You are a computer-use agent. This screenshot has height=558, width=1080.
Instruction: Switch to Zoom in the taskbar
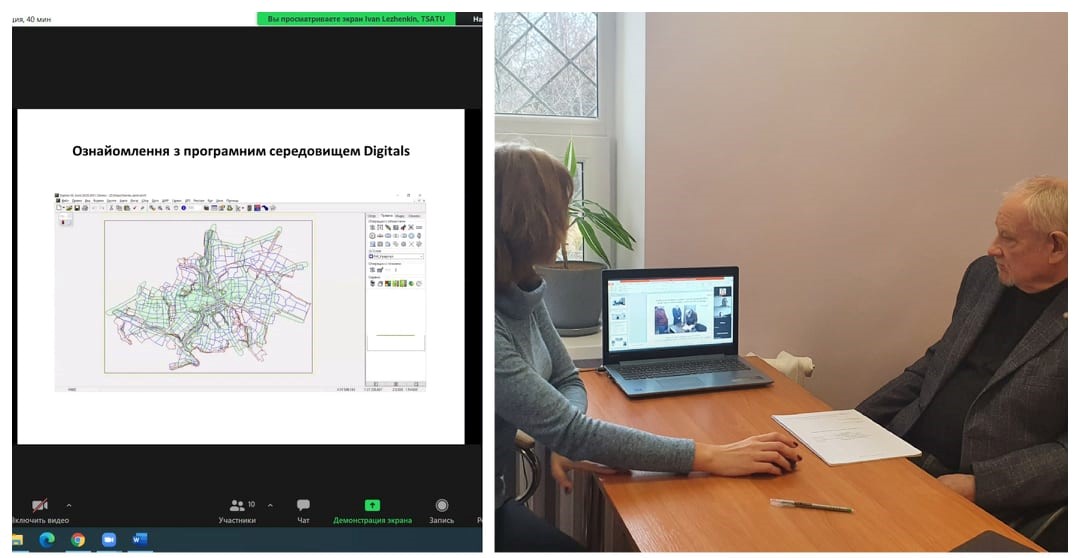[x=109, y=539]
